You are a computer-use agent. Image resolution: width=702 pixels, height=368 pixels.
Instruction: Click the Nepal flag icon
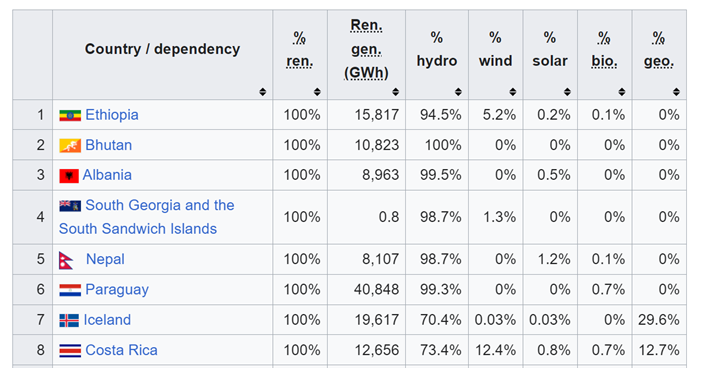pyautogui.click(x=66, y=260)
